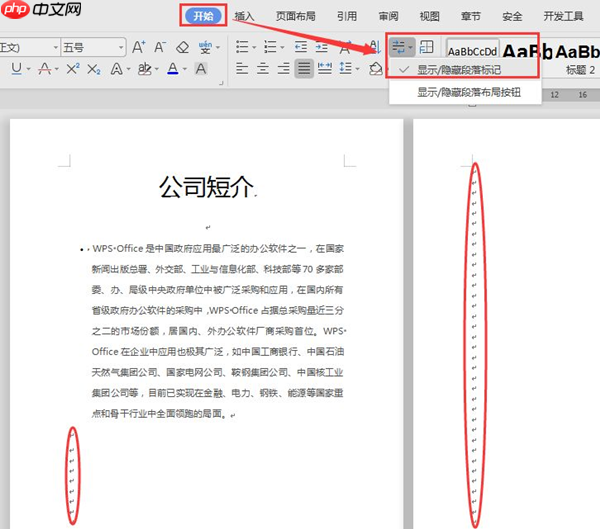Toggle superscript formatting
The image size is (600, 529).
(73, 69)
